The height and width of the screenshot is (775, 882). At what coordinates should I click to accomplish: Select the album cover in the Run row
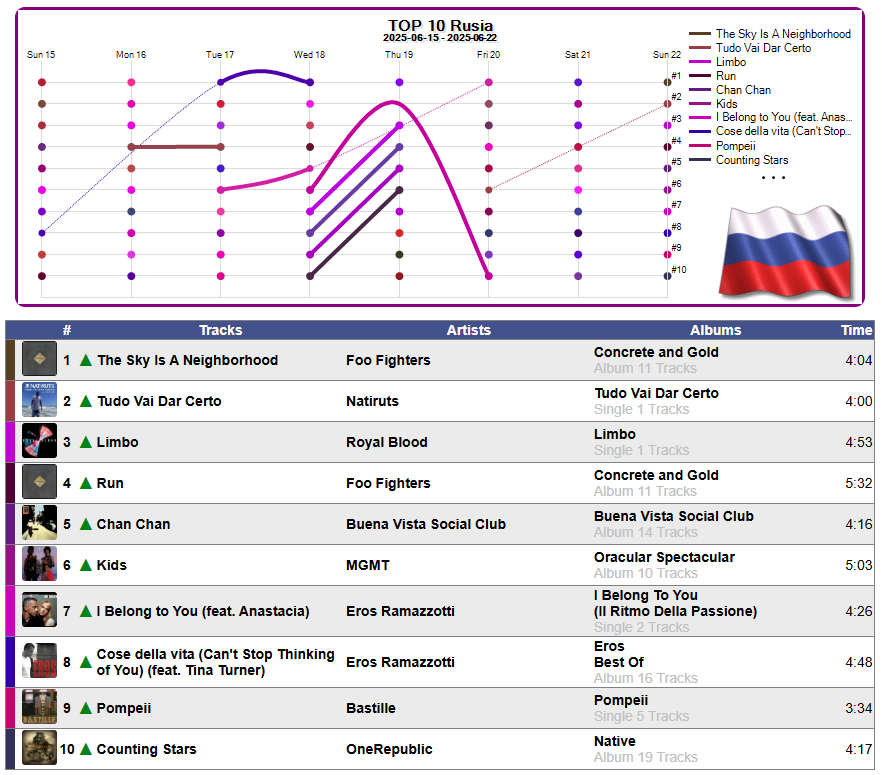click(39, 481)
